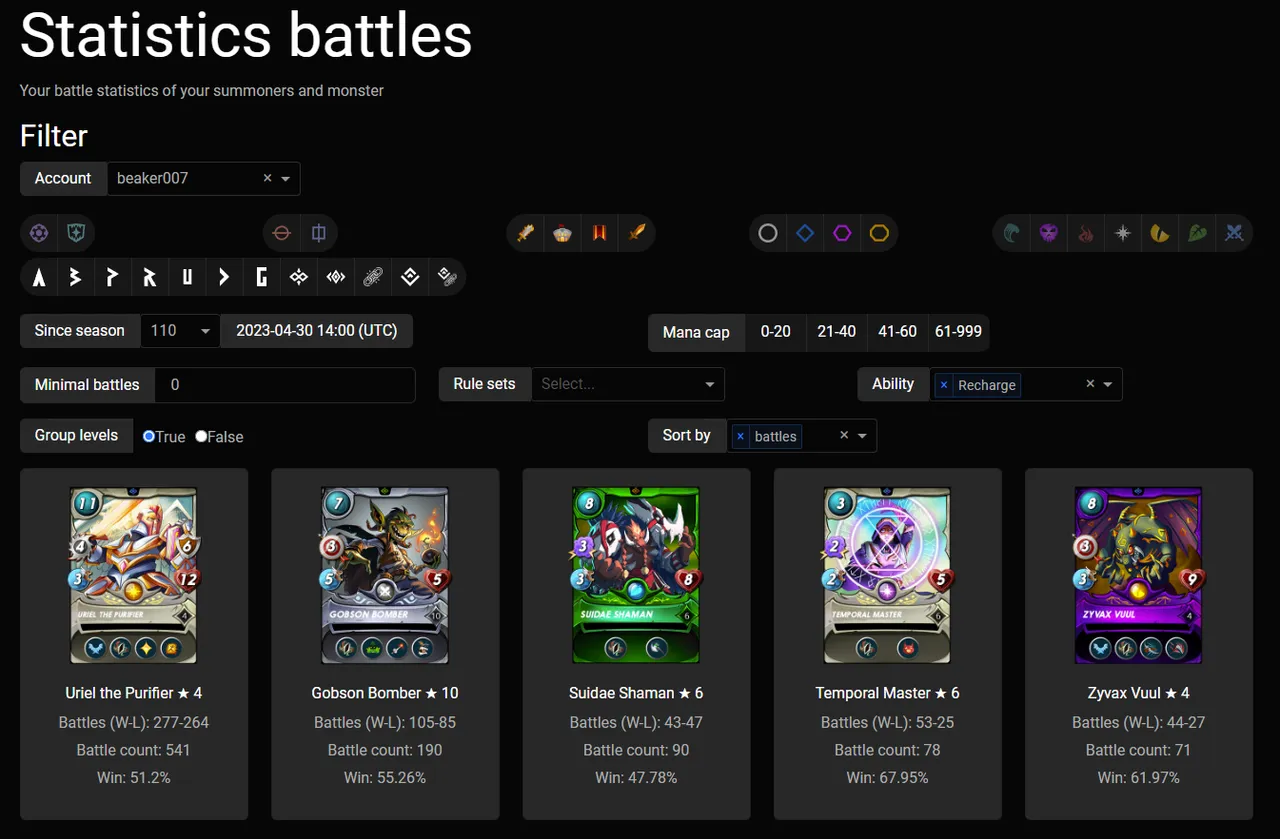Click 'Win: 67.95%' text
The height and width of the screenshot is (839, 1280).
click(887, 778)
